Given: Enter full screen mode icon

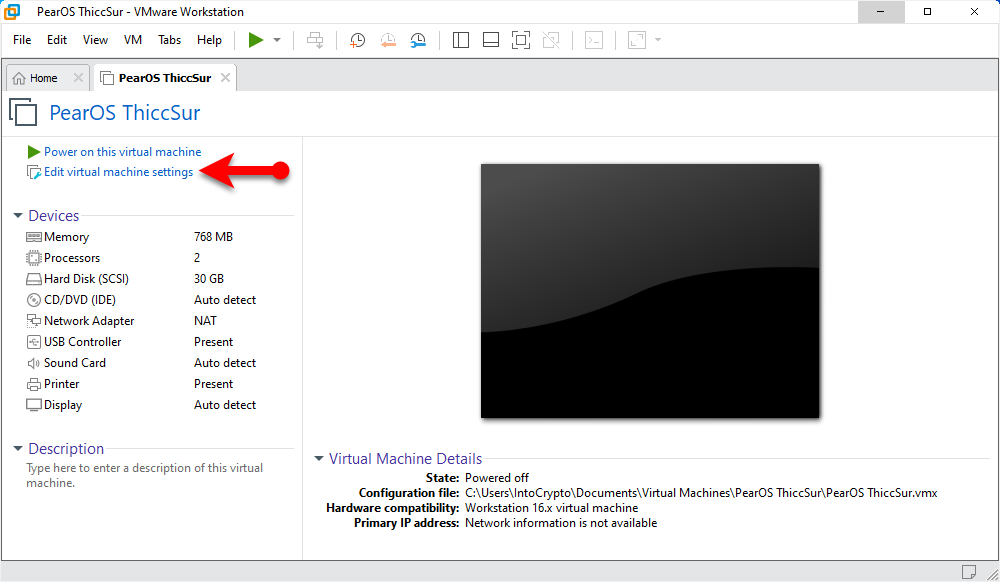Looking at the screenshot, I should click(521, 40).
